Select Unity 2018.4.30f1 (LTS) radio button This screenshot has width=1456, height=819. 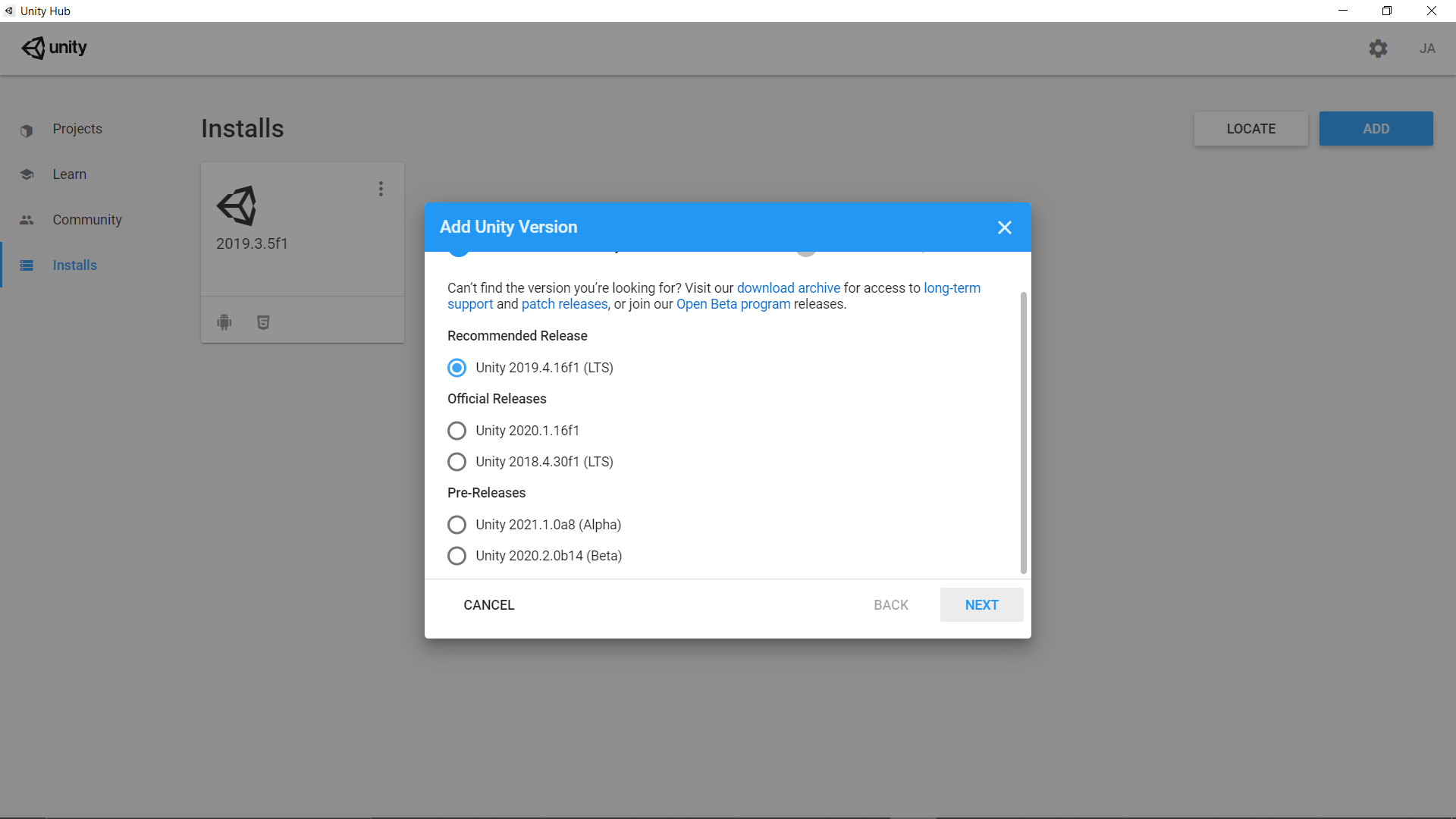pos(457,462)
